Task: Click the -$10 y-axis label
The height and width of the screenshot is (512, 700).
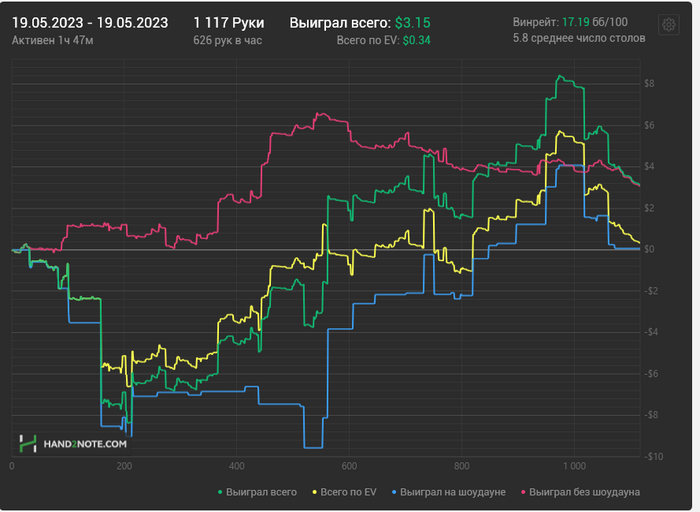Action: click(653, 456)
